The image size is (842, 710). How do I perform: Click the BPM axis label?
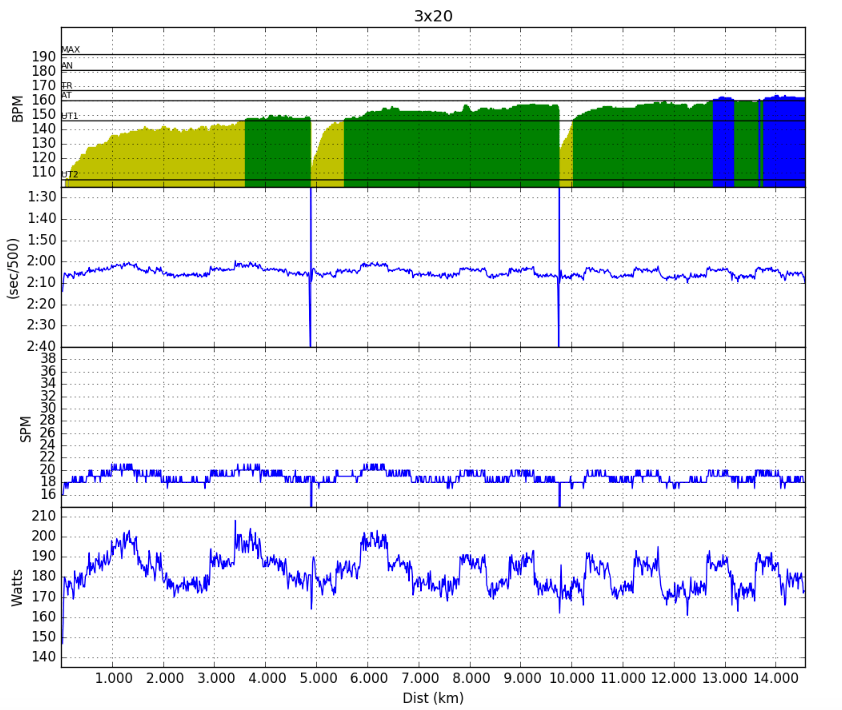point(18,108)
